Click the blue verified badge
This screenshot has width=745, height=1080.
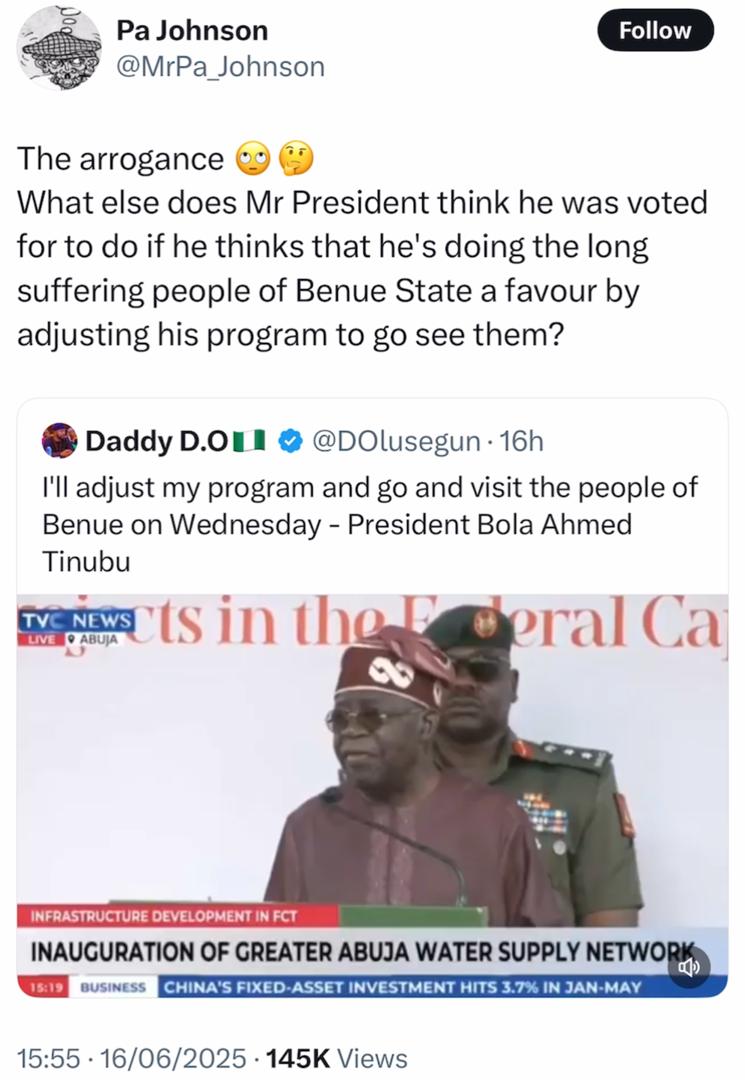289,440
